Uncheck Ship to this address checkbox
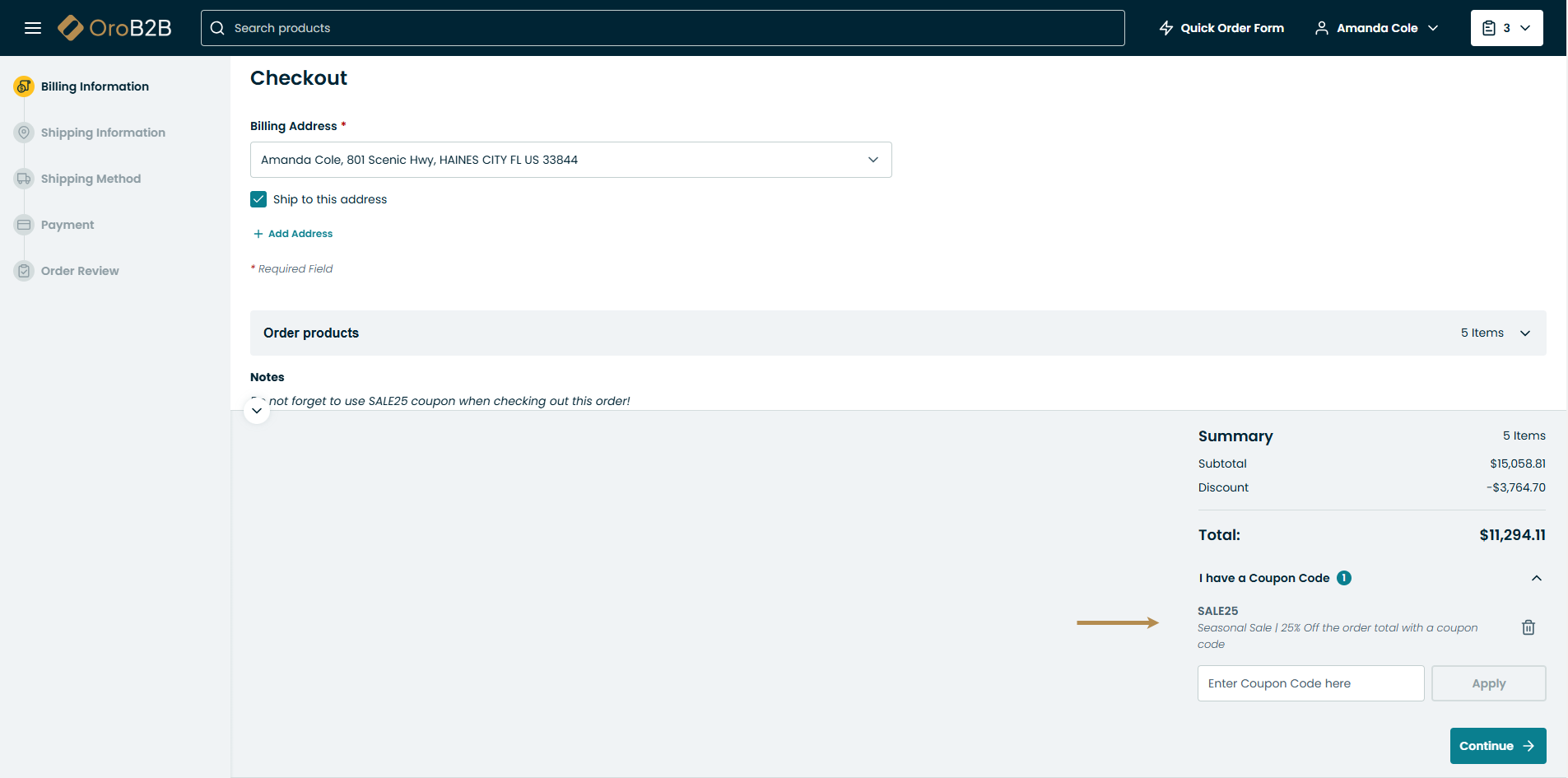This screenshot has width=1568, height=778. 258,199
